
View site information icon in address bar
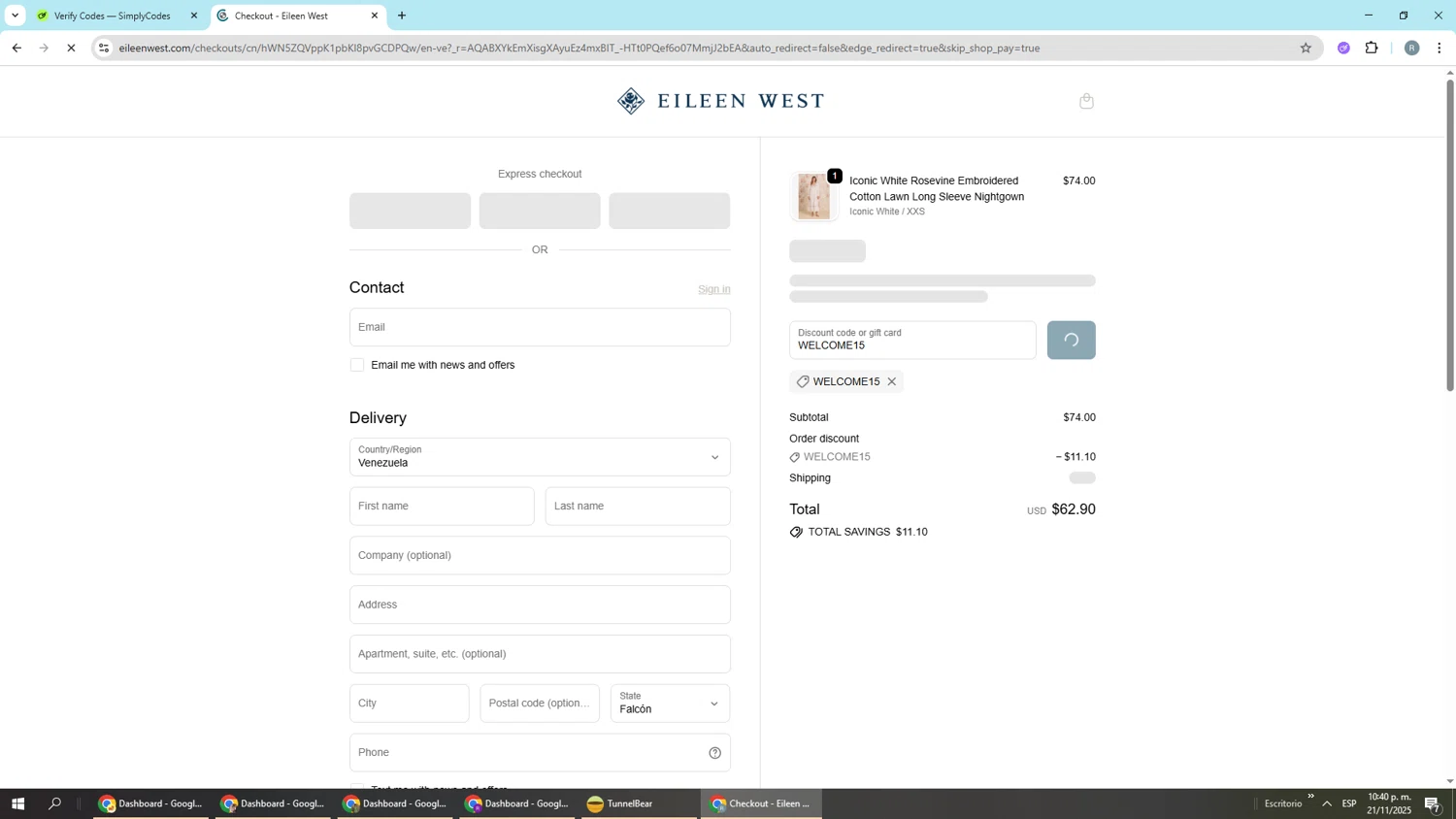point(104,48)
